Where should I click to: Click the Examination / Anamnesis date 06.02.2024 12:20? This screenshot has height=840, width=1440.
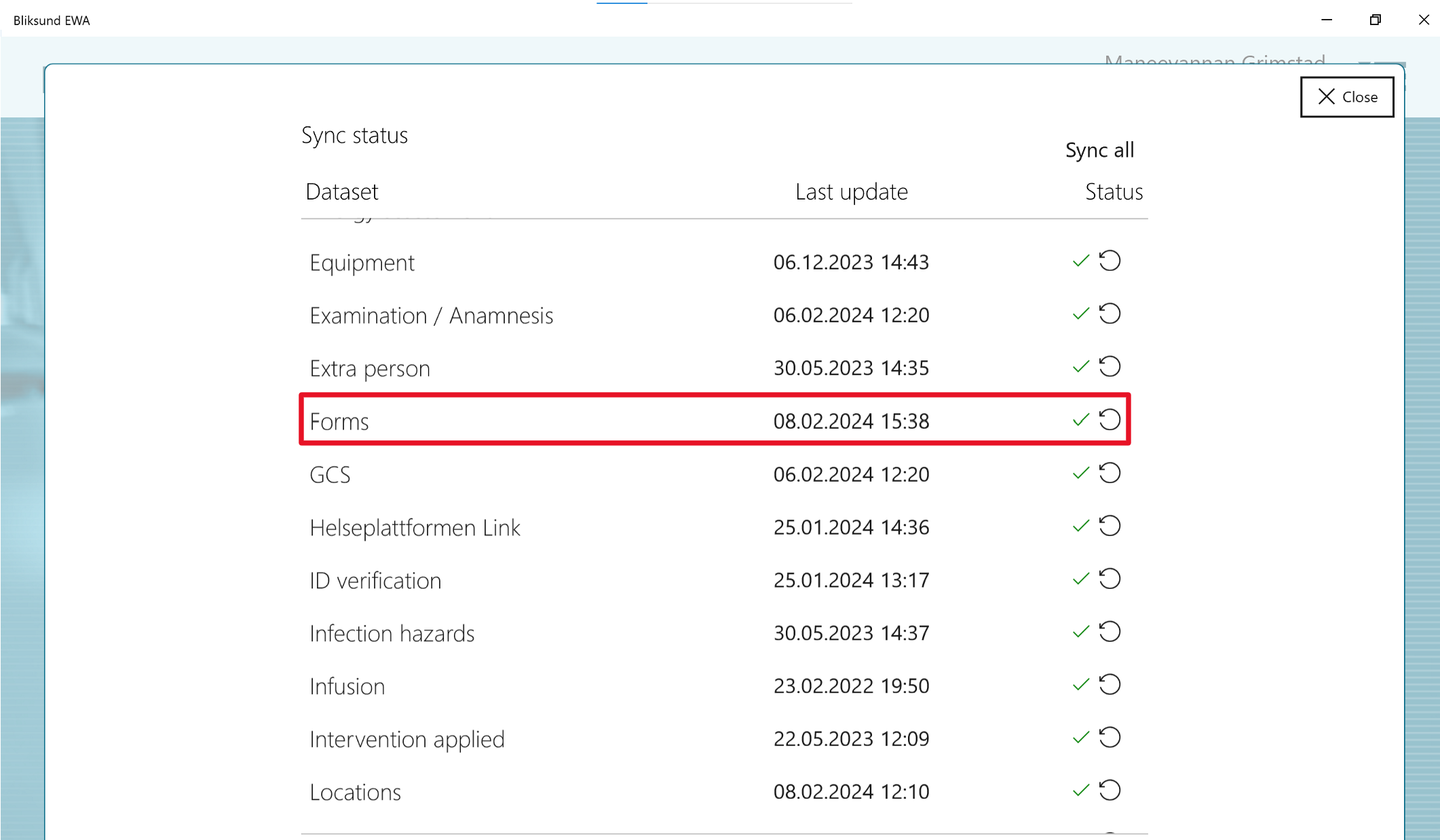(851, 315)
